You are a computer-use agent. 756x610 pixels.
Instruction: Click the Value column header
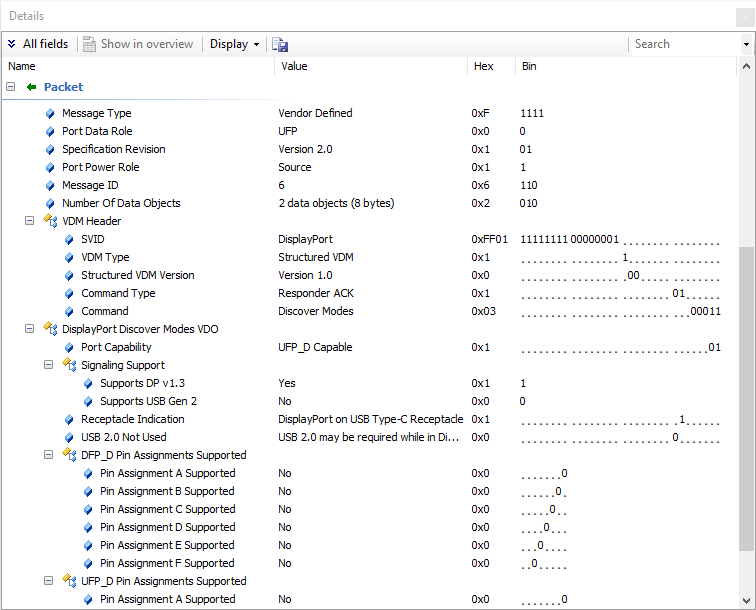pos(295,66)
